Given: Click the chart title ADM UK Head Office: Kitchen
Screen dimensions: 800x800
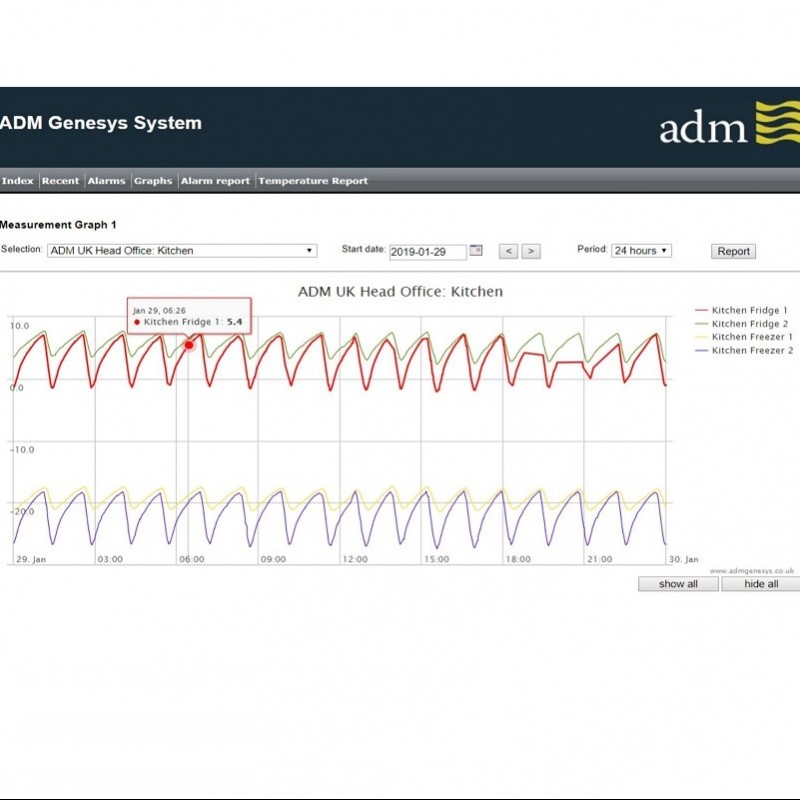Looking at the screenshot, I should 401,291.
